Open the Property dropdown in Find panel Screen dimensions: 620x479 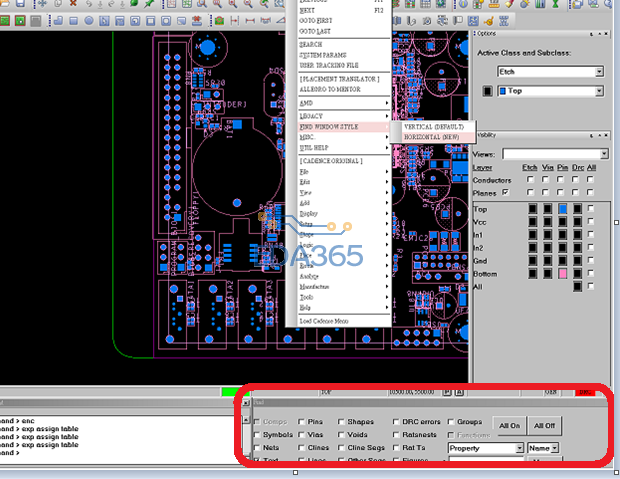tap(520, 448)
